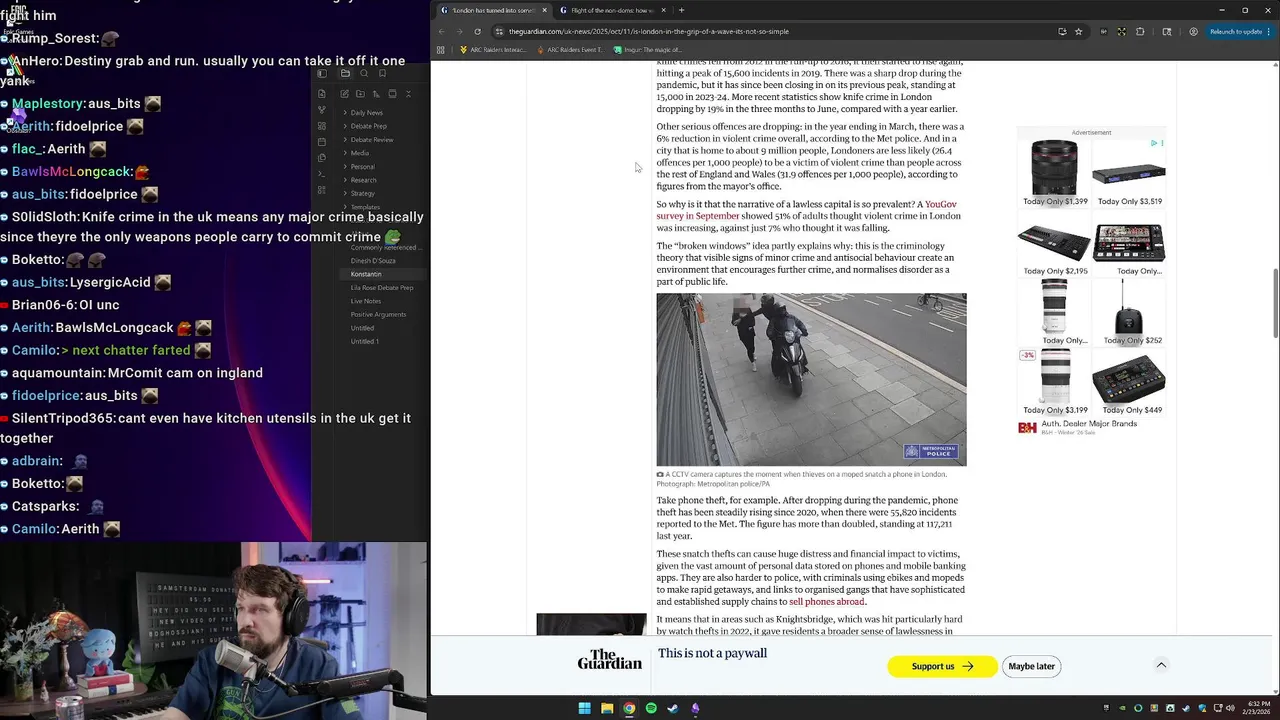The width and height of the screenshot is (1280, 720).
Task: Click the page vertical scrollbar
Action: tap(1275, 303)
